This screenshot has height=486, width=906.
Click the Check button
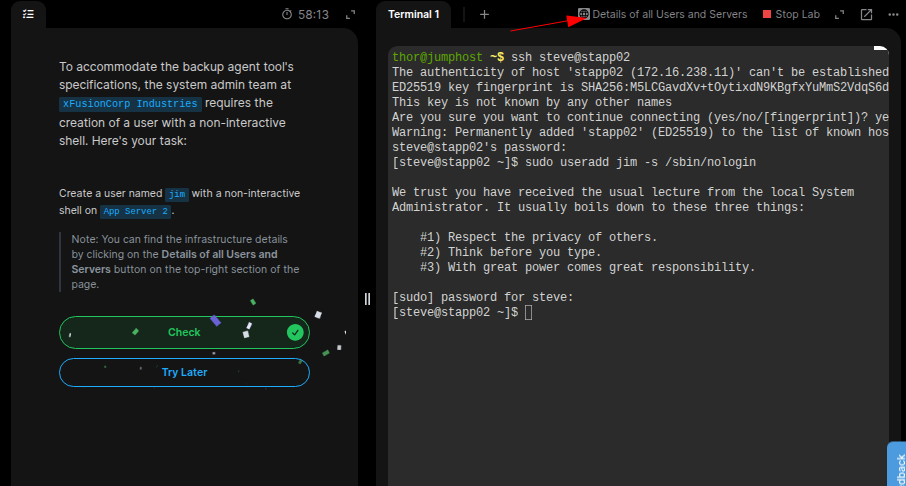[184, 332]
